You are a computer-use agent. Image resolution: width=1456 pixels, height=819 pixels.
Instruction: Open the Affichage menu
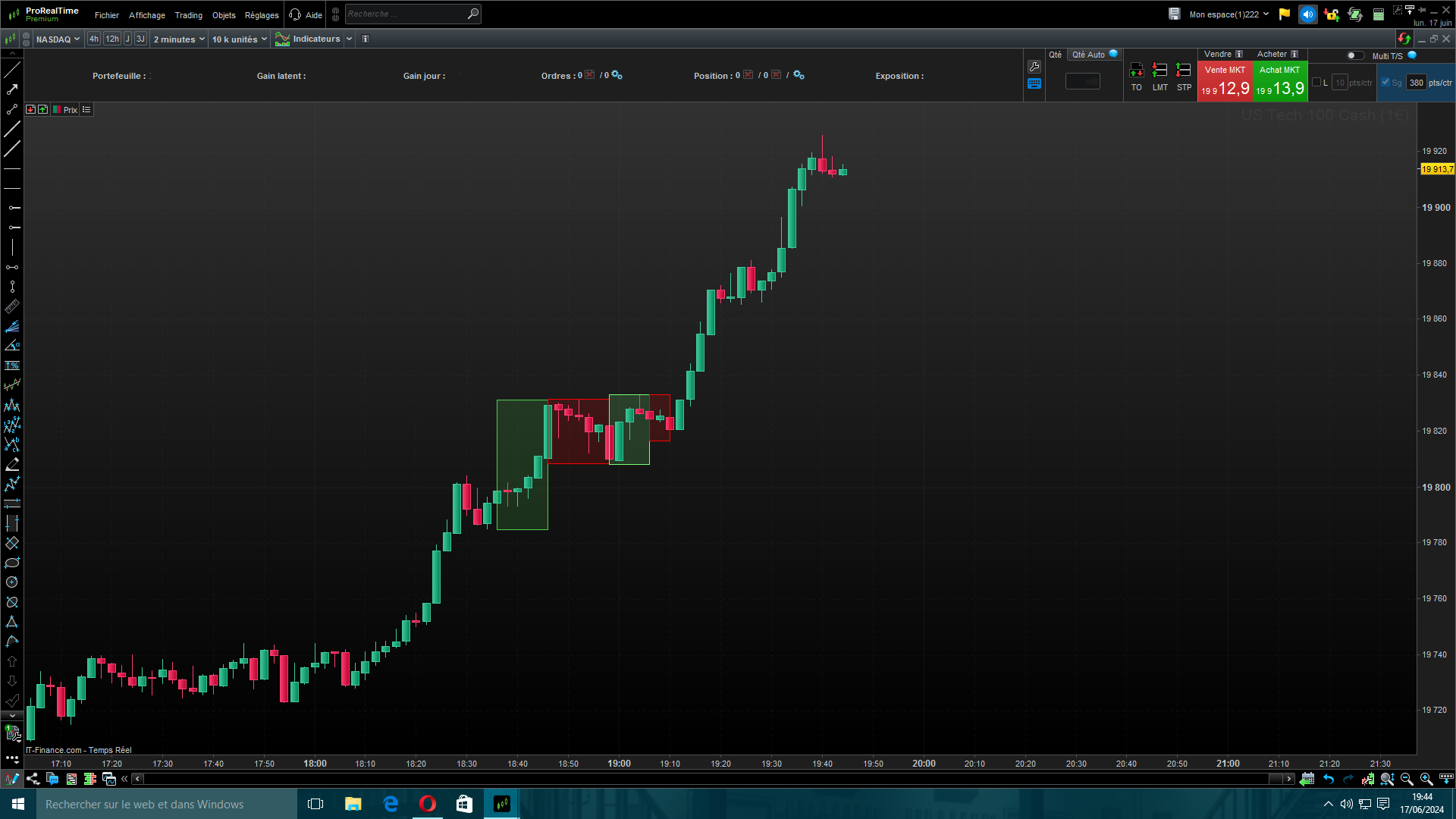click(146, 15)
